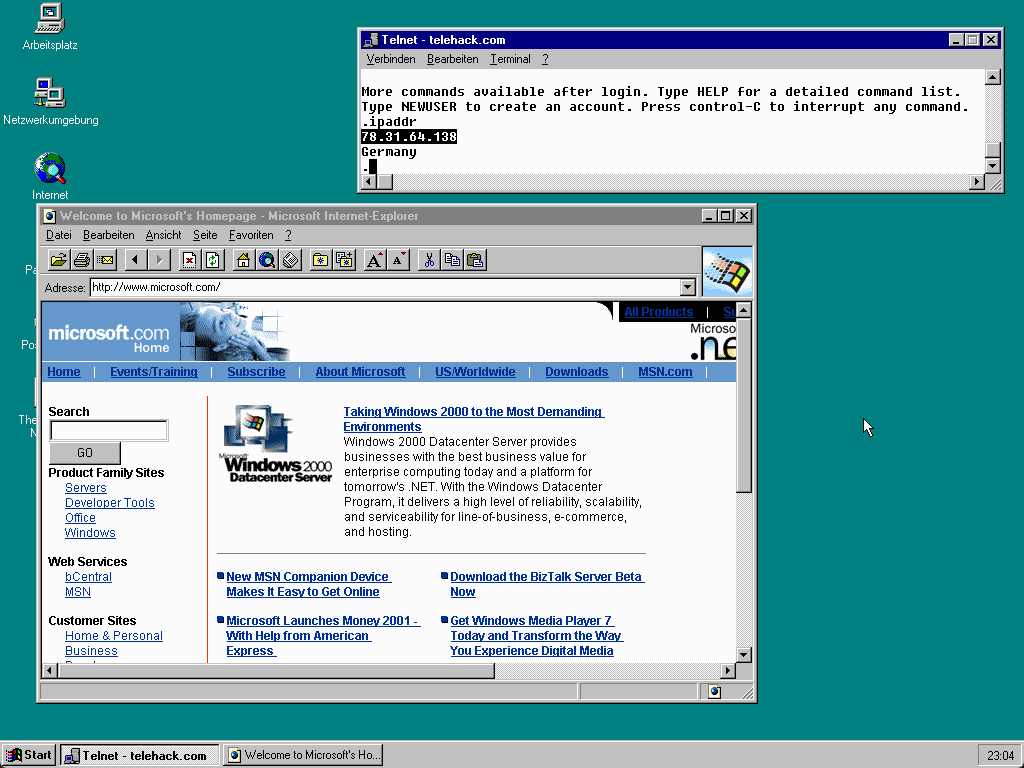Open the Subscribe link
1024x768 pixels.
pos(256,372)
